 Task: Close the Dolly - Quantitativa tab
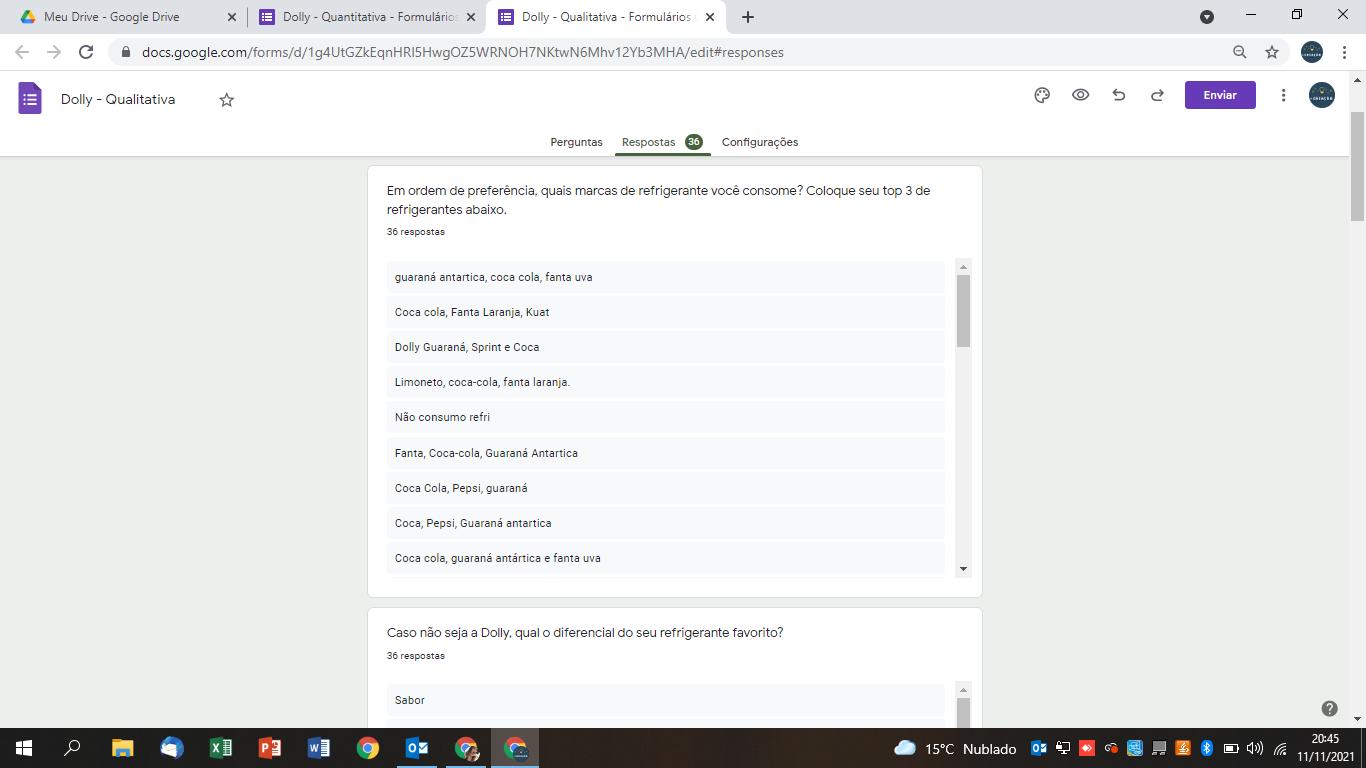471,17
